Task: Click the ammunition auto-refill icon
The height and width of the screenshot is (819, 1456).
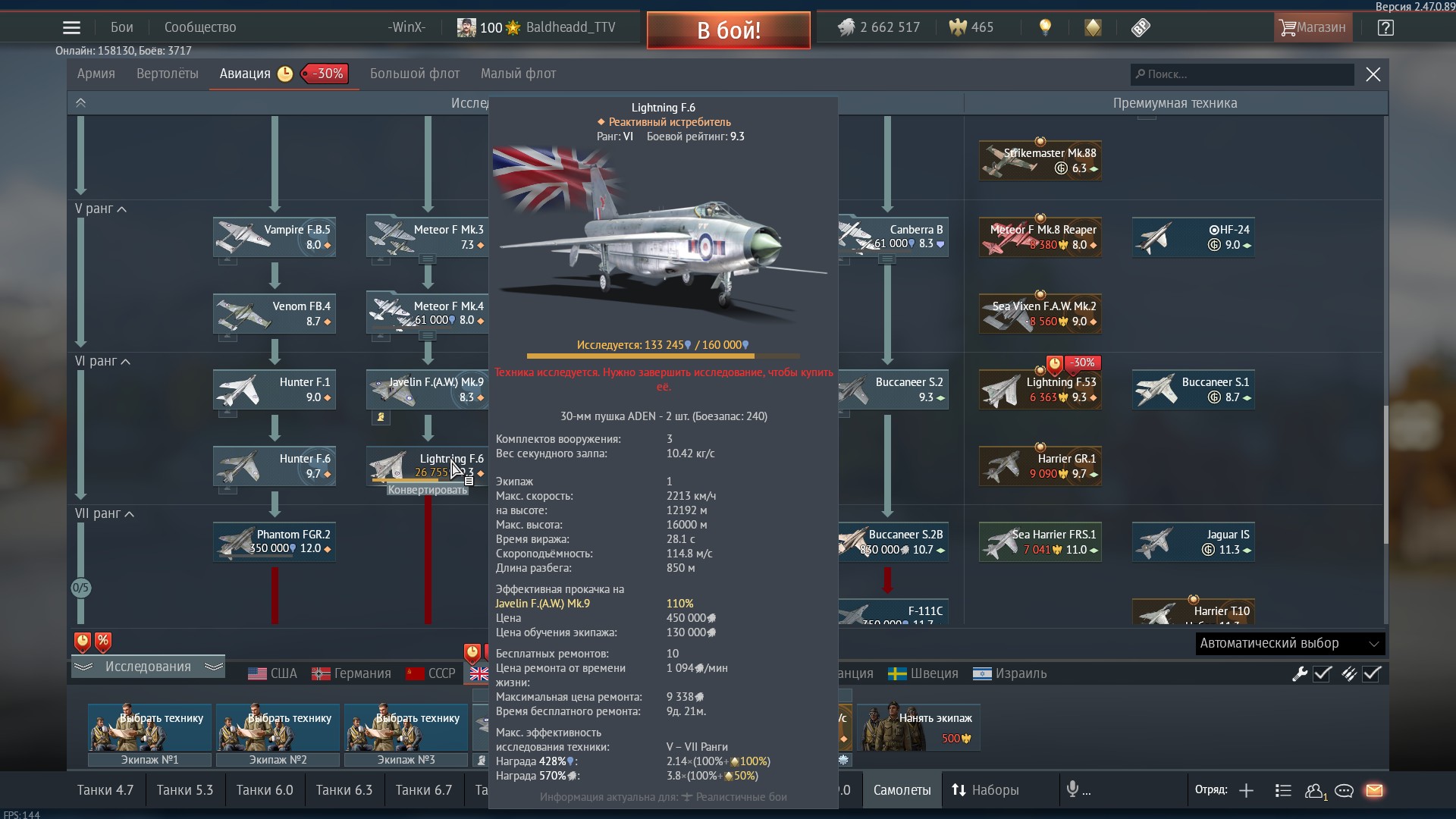Action: (x=1349, y=673)
